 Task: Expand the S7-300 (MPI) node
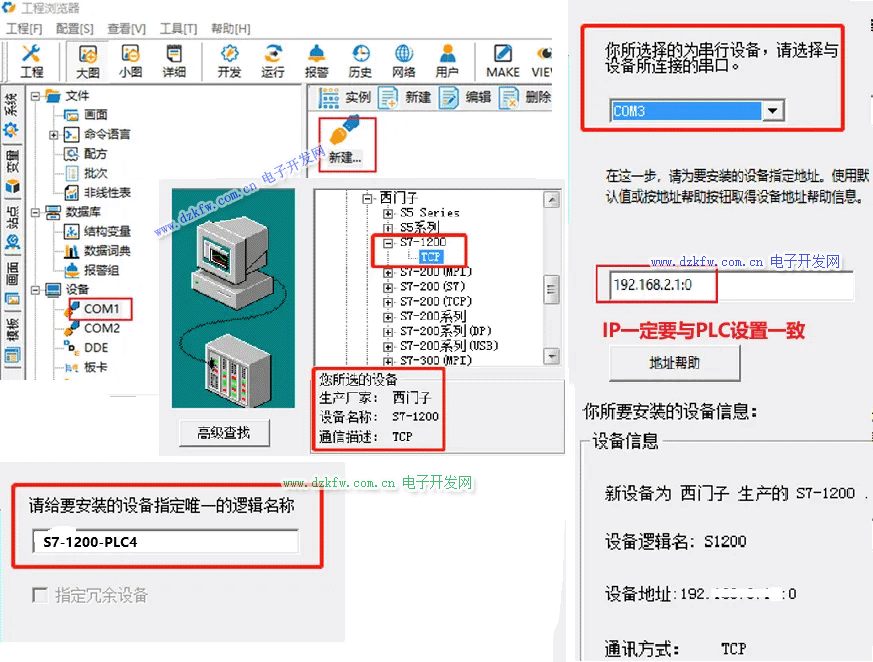pos(388,361)
